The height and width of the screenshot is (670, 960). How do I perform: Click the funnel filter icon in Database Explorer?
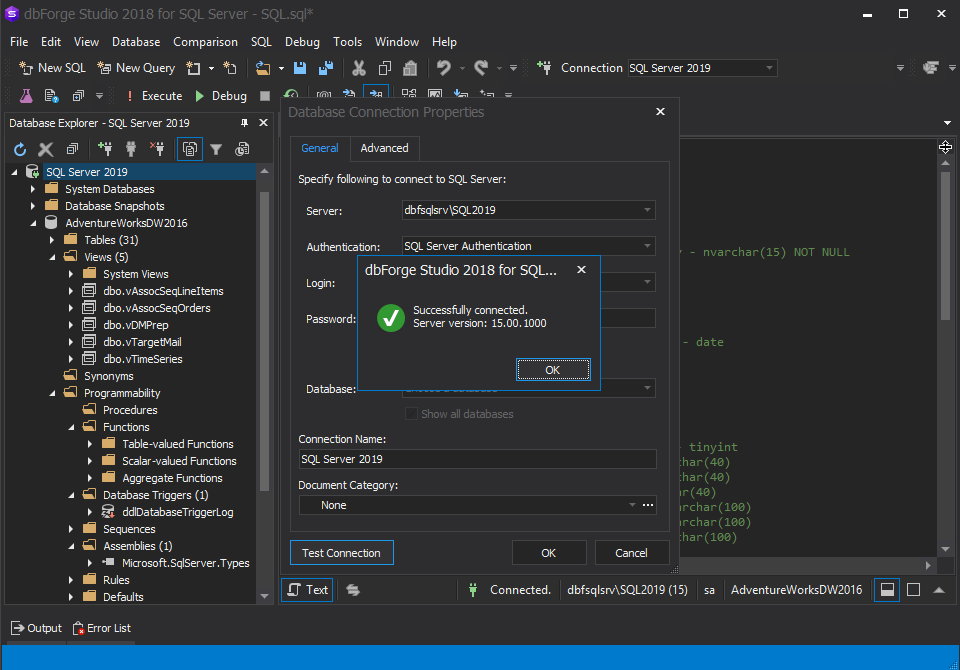(216, 149)
